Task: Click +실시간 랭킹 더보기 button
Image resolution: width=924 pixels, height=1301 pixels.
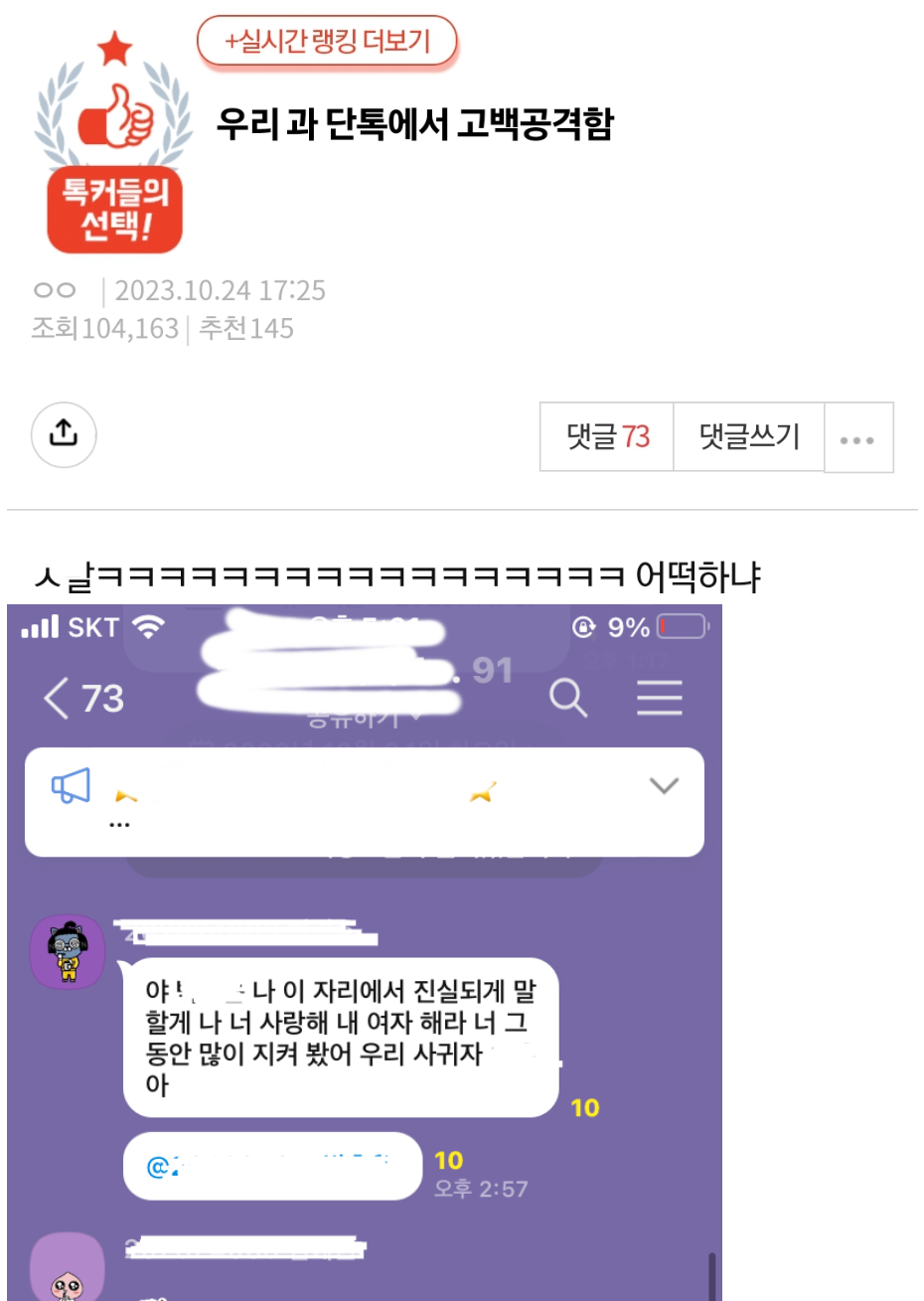Action: [x=327, y=42]
